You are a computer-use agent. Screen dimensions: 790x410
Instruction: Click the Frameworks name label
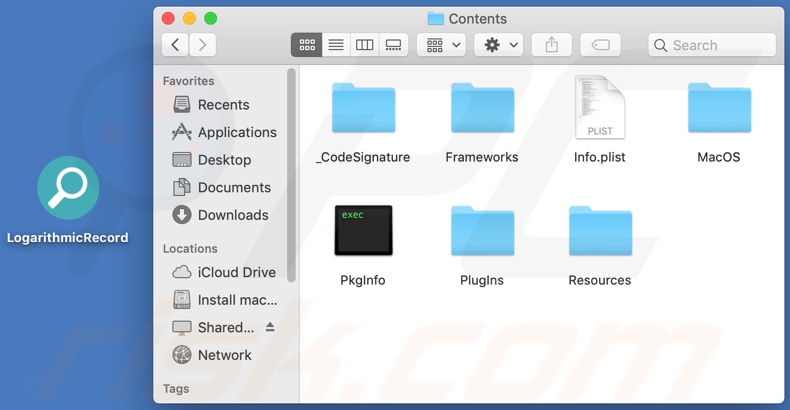point(482,157)
